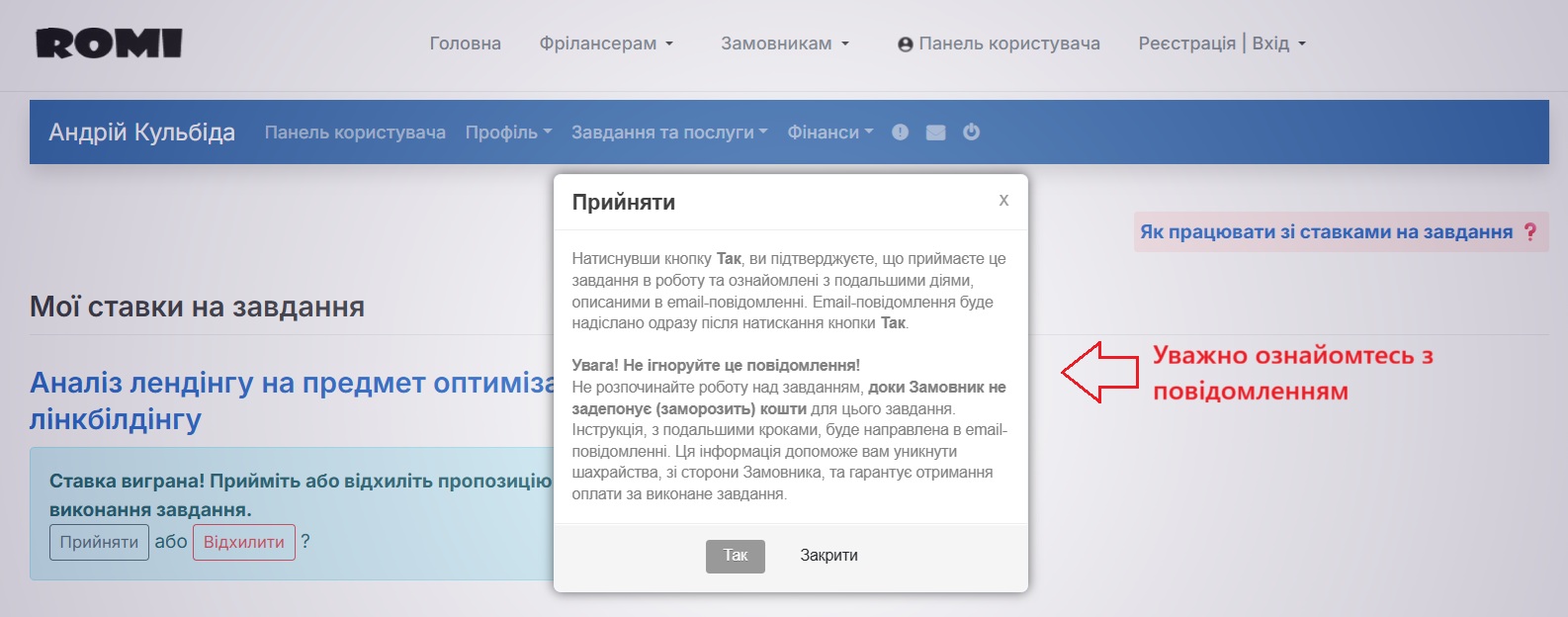Click the Ставка виграна! notice text
Image resolution: width=1568 pixels, height=617 pixels.
(x=301, y=495)
